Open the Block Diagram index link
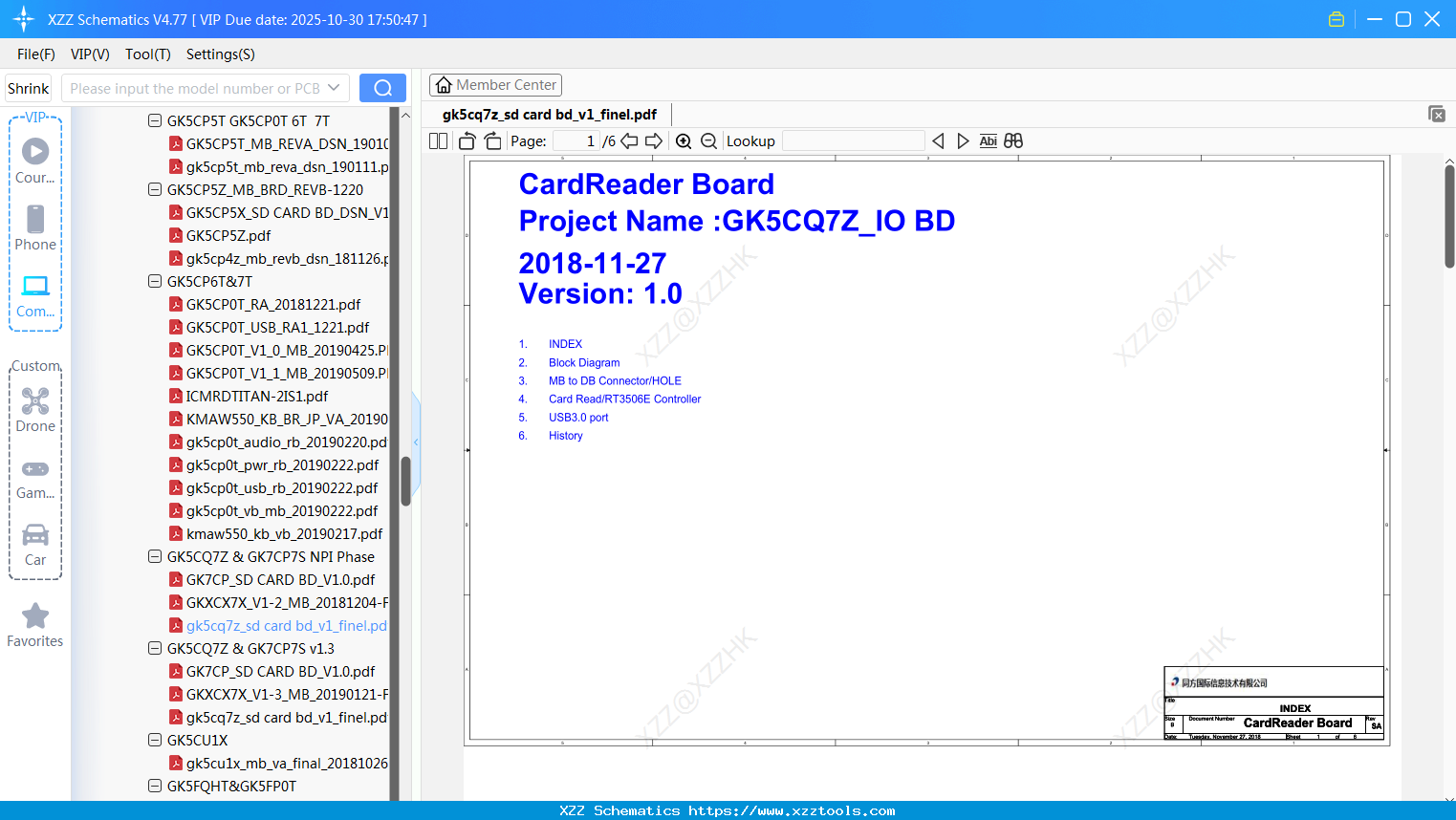Image resolution: width=1456 pixels, height=820 pixels. click(584, 363)
